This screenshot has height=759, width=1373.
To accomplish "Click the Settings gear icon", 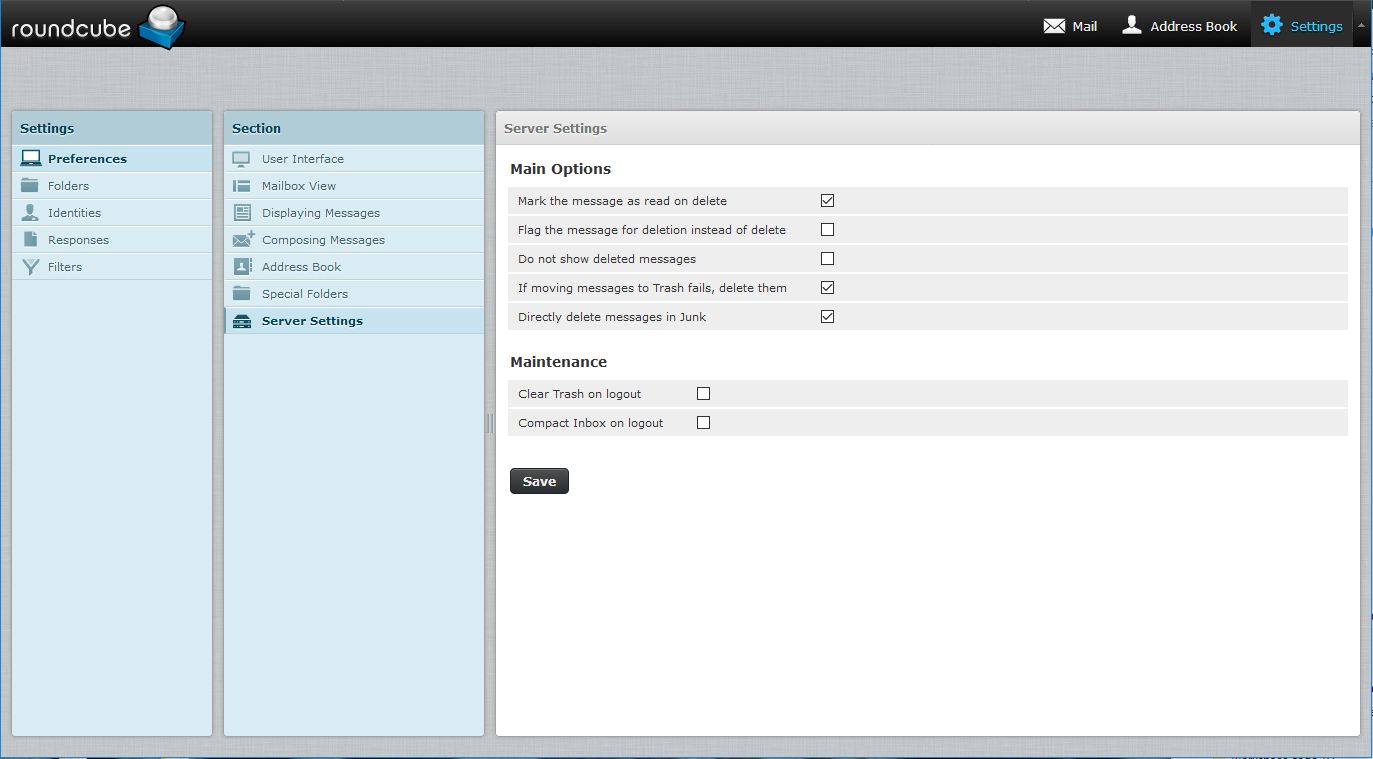I will pyautogui.click(x=1271, y=26).
